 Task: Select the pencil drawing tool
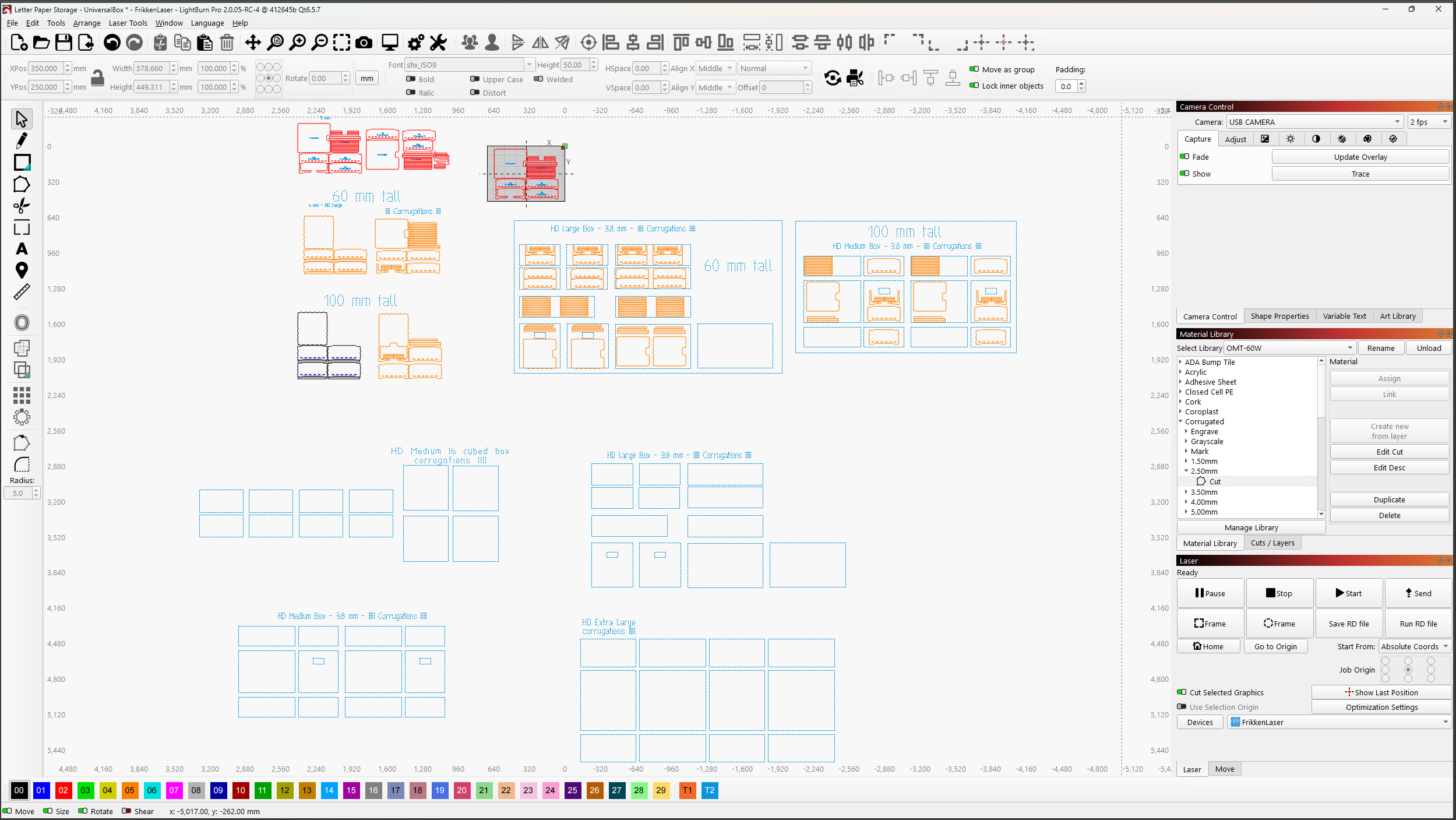click(22, 140)
